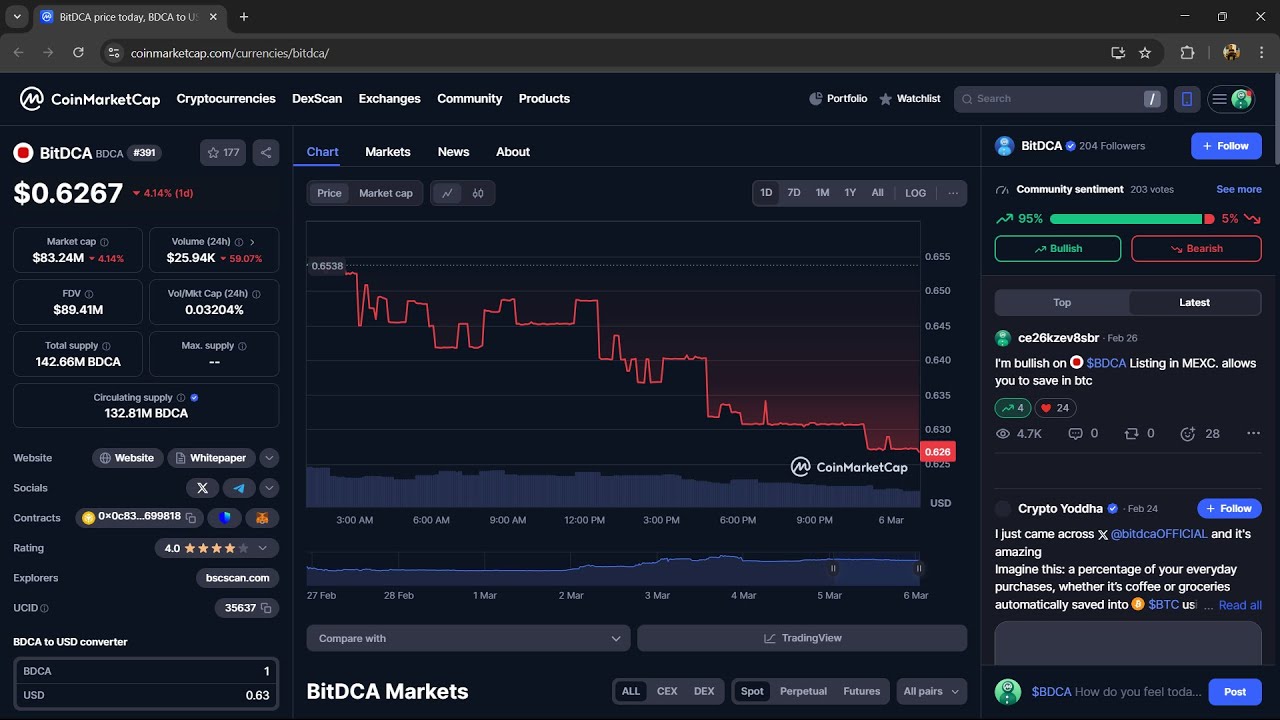
Task: Show Top community posts
Action: pos(1062,303)
